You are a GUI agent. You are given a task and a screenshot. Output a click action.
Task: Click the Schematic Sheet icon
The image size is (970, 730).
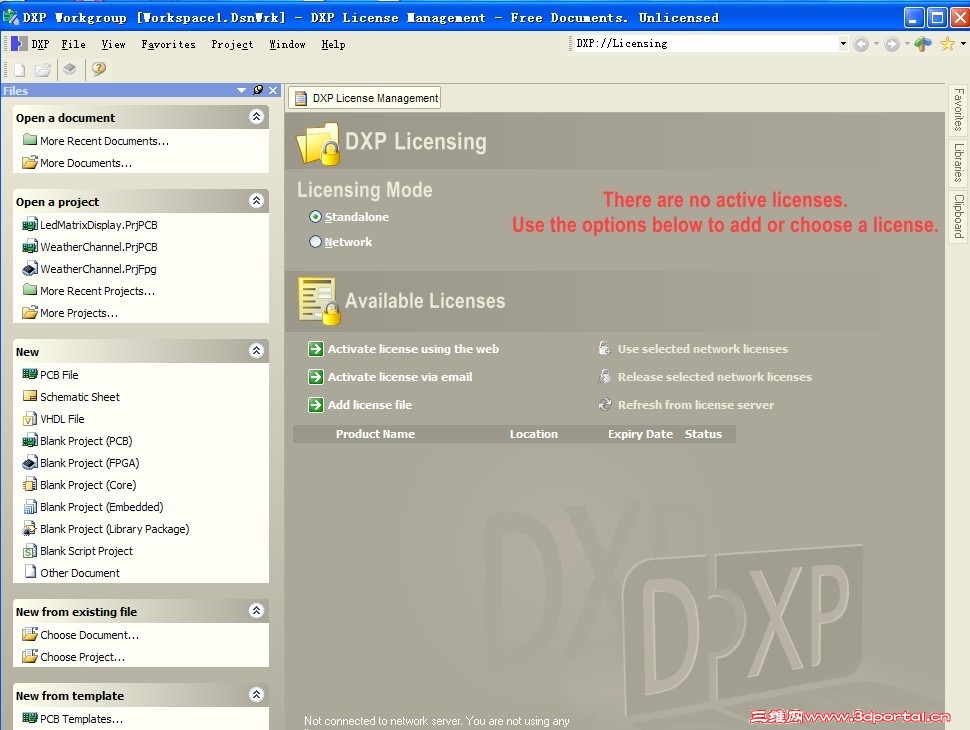pyautogui.click(x=30, y=396)
